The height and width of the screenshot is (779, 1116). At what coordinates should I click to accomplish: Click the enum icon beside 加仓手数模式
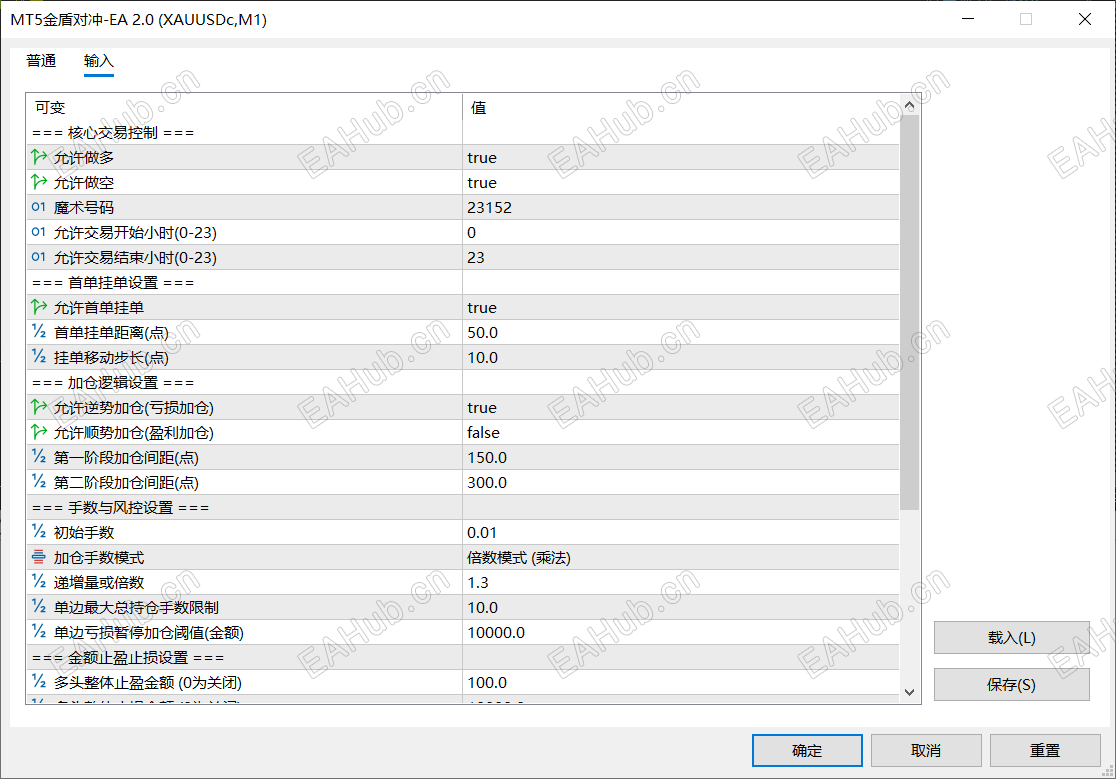tap(39, 557)
